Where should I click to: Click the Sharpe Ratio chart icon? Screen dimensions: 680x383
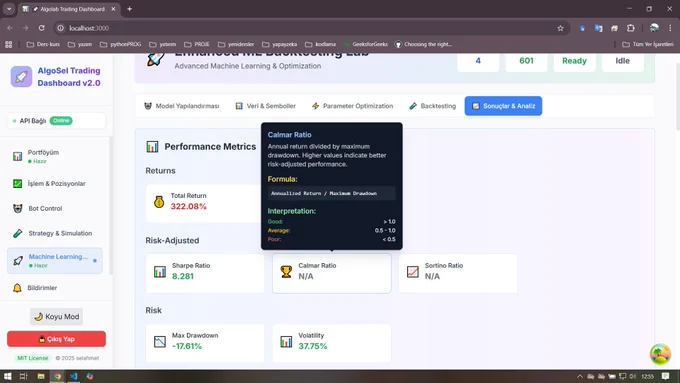tap(160, 272)
